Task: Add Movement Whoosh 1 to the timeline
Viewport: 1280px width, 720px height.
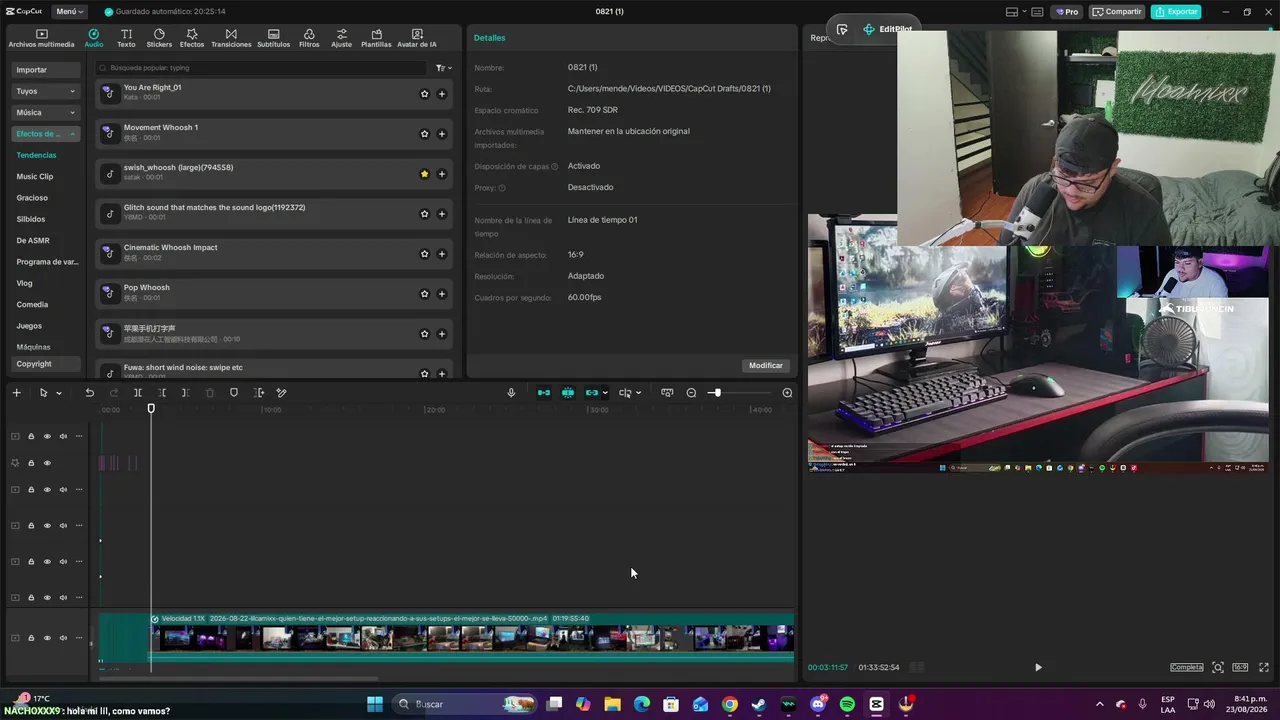Action: (442, 134)
